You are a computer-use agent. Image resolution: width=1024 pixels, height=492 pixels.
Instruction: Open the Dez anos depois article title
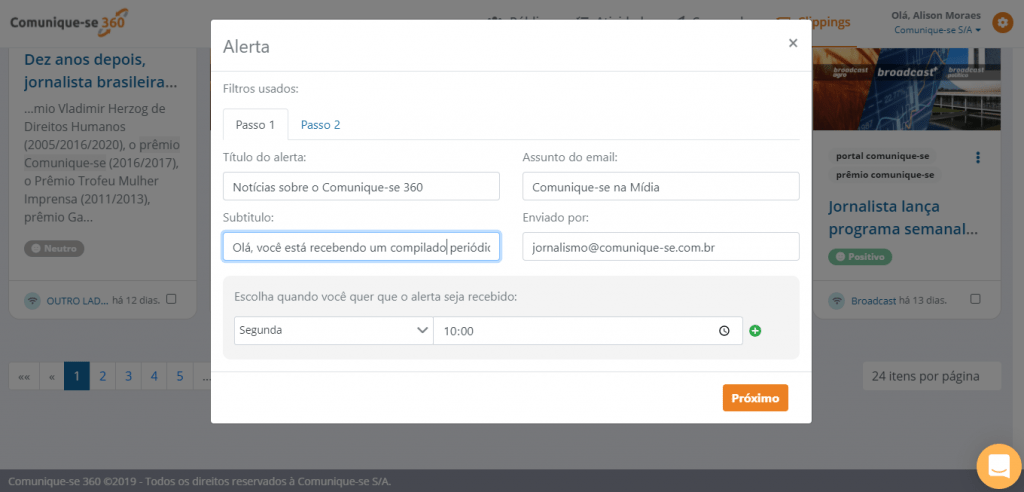pyautogui.click(x=101, y=72)
